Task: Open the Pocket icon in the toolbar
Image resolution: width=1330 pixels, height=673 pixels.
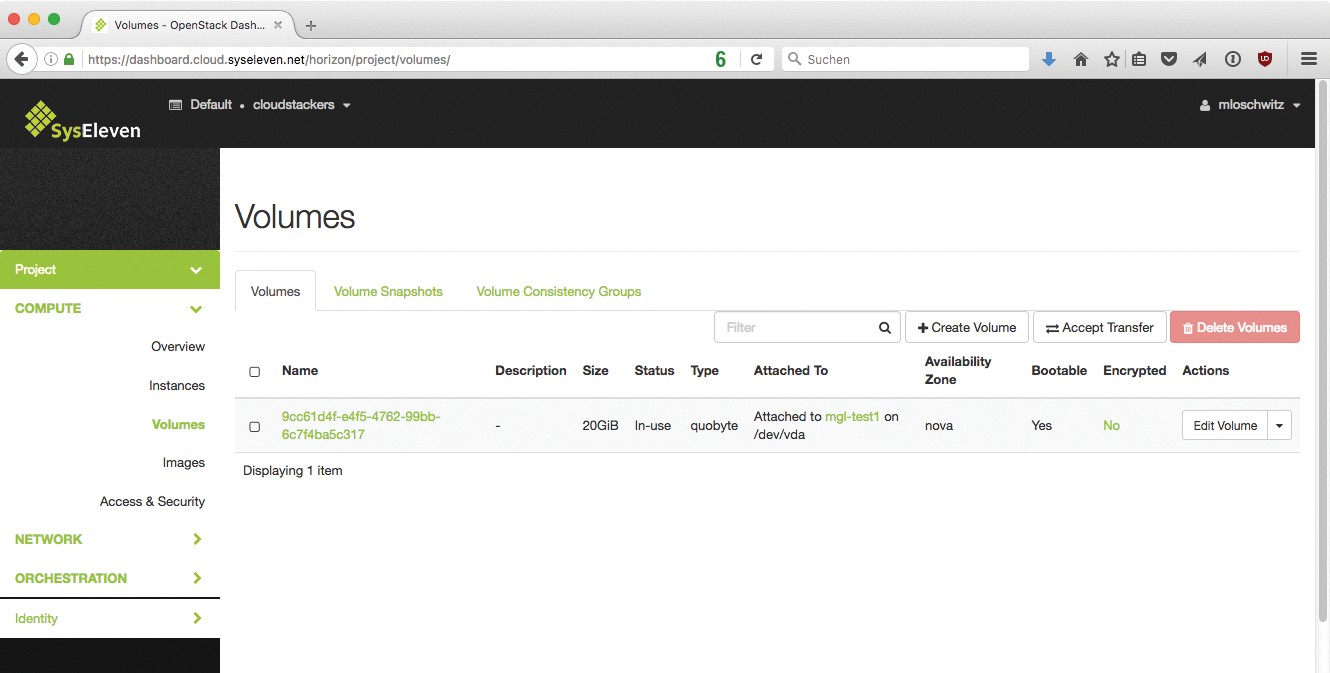Action: pyautogui.click(x=1168, y=60)
